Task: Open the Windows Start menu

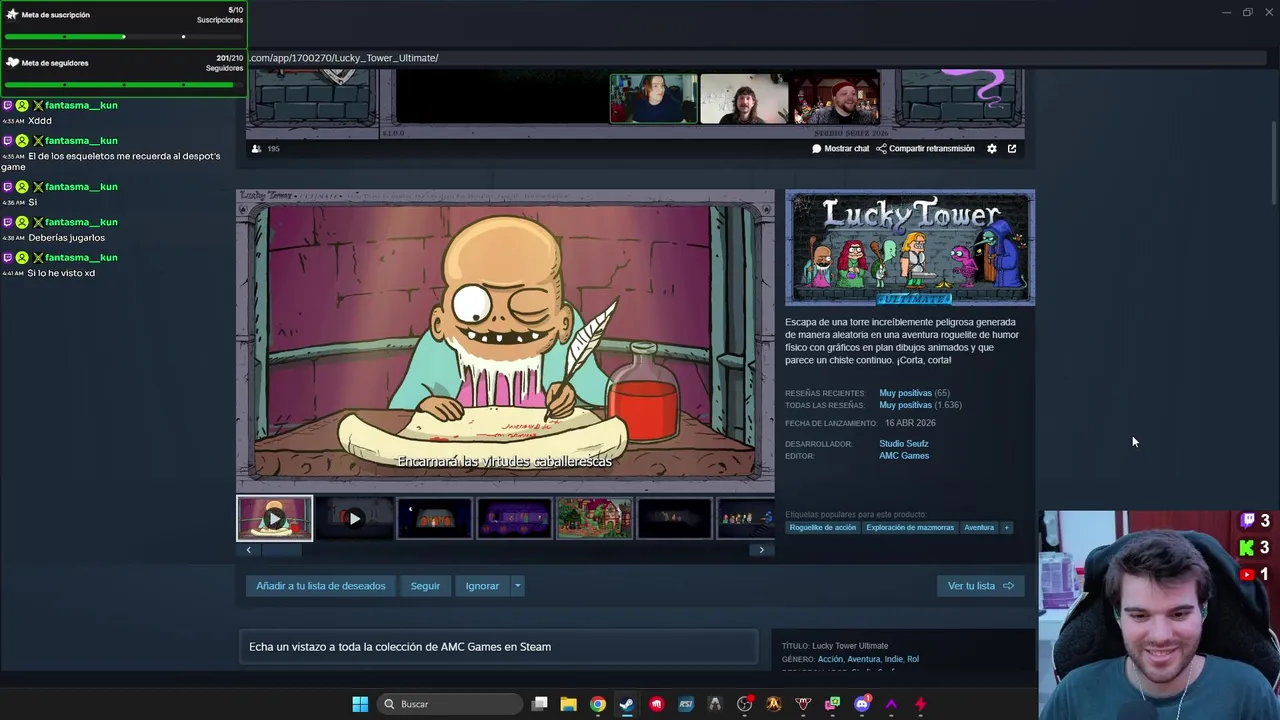Action: (360, 704)
